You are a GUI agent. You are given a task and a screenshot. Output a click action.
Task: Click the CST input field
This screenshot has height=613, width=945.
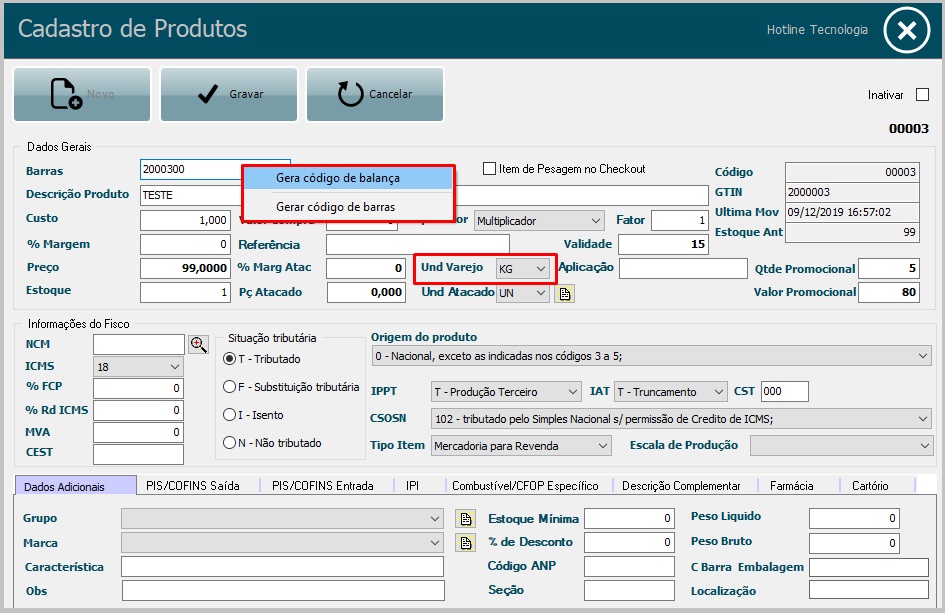[x=785, y=392]
